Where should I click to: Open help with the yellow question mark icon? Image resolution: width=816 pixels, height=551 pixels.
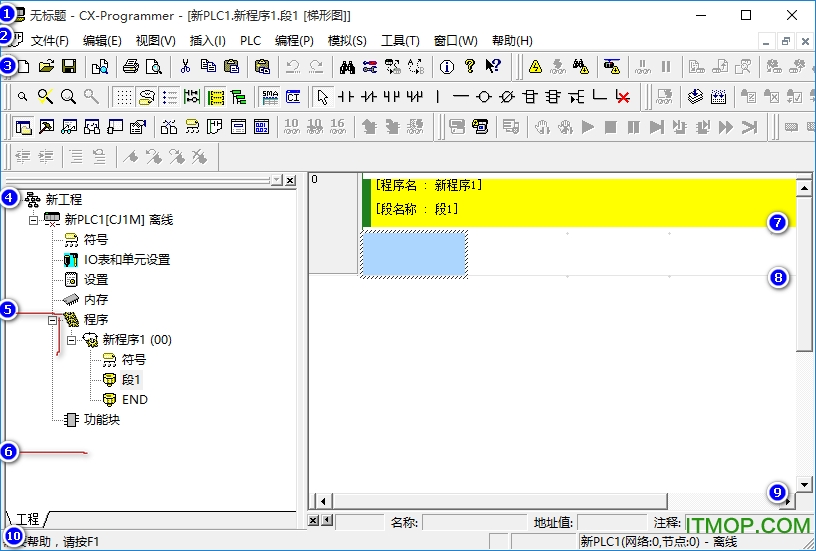point(469,66)
